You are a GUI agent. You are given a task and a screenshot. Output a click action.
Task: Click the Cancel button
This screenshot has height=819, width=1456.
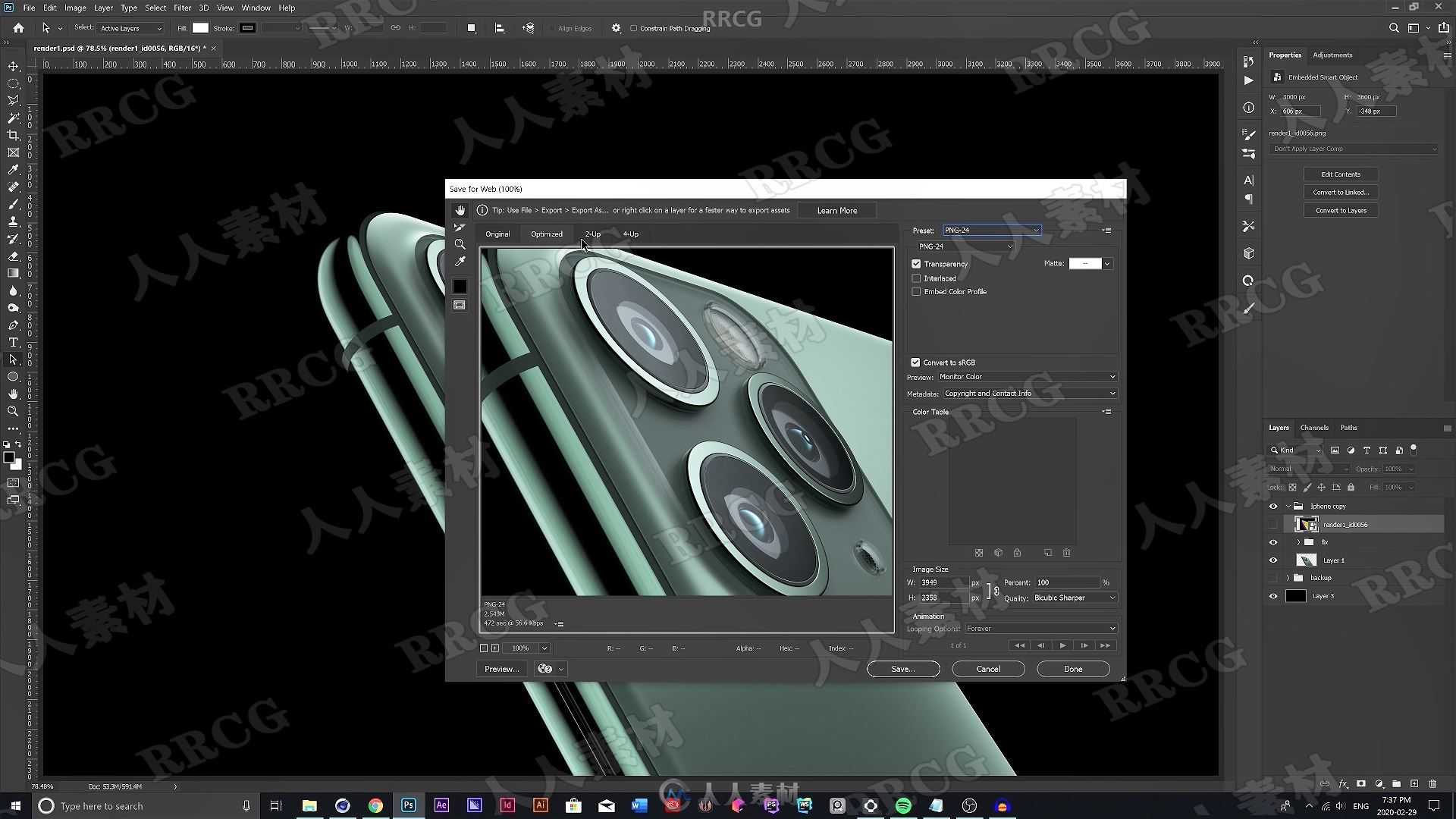987,669
